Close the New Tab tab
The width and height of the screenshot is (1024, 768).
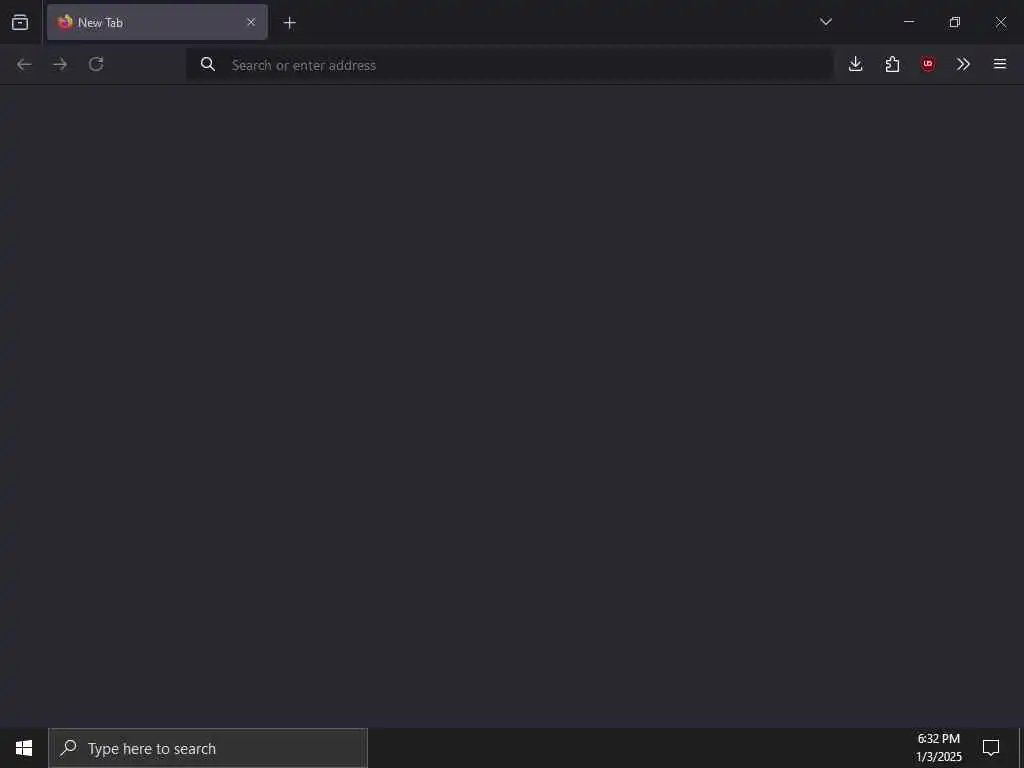tap(251, 22)
